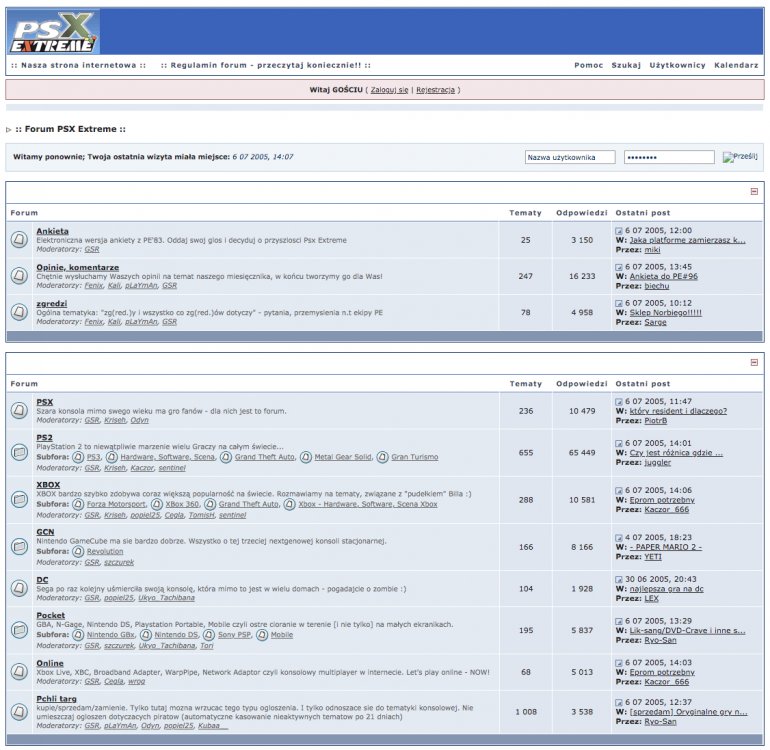Viewport: 770px width, 750px height.
Task: Click the Zaloguj się link
Action: coord(389,90)
